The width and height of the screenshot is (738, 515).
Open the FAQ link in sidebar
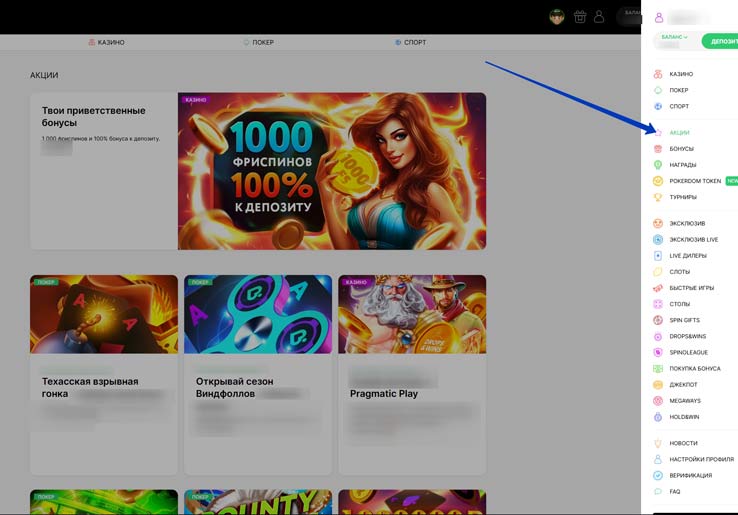pos(675,492)
